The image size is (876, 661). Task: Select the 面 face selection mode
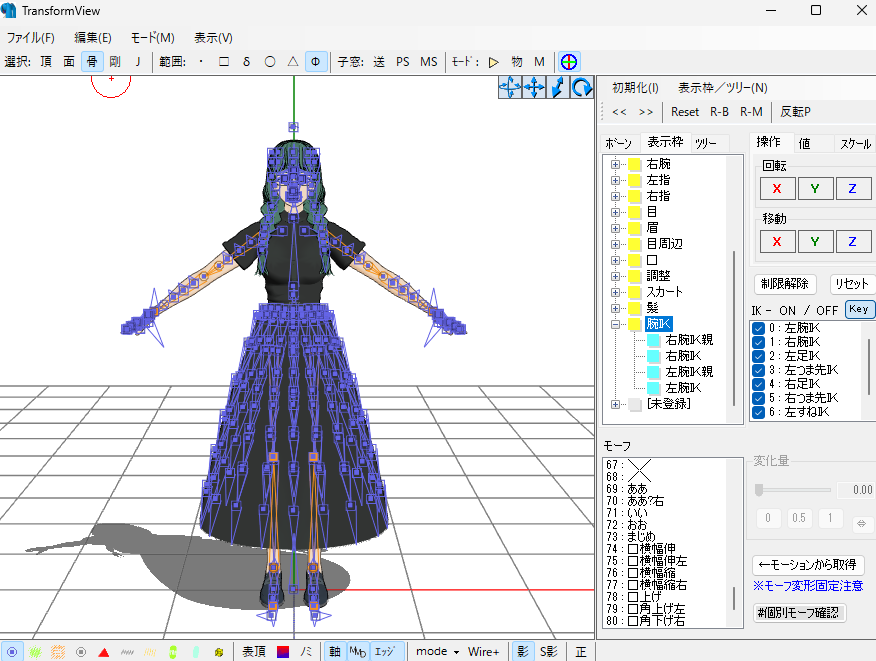tap(69, 61)
